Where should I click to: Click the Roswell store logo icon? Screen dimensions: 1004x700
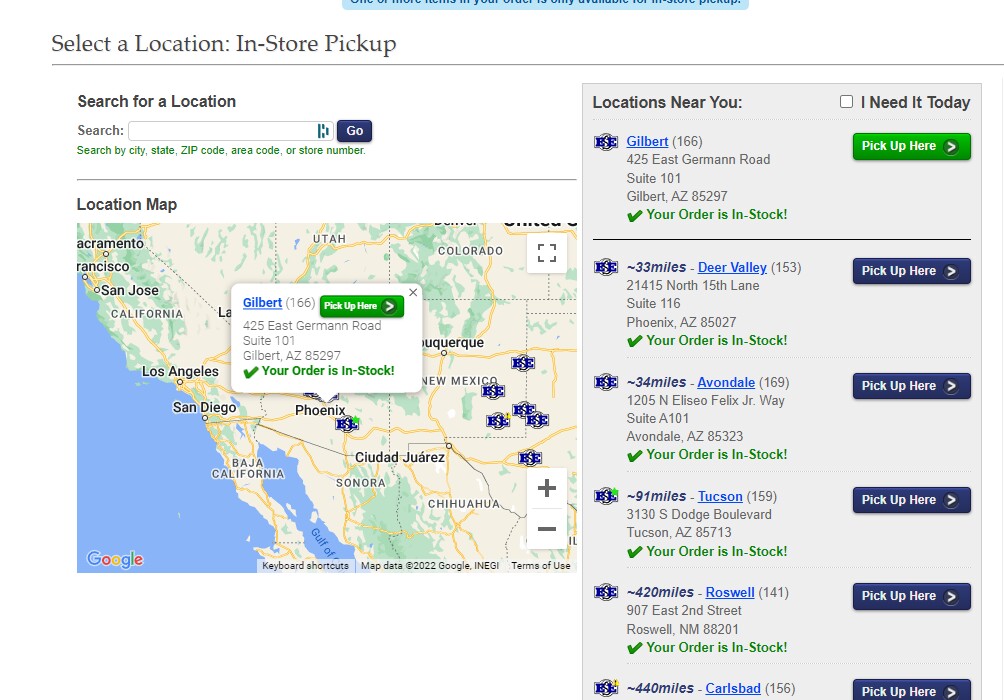pyautogui.click(x=605, y=592)
